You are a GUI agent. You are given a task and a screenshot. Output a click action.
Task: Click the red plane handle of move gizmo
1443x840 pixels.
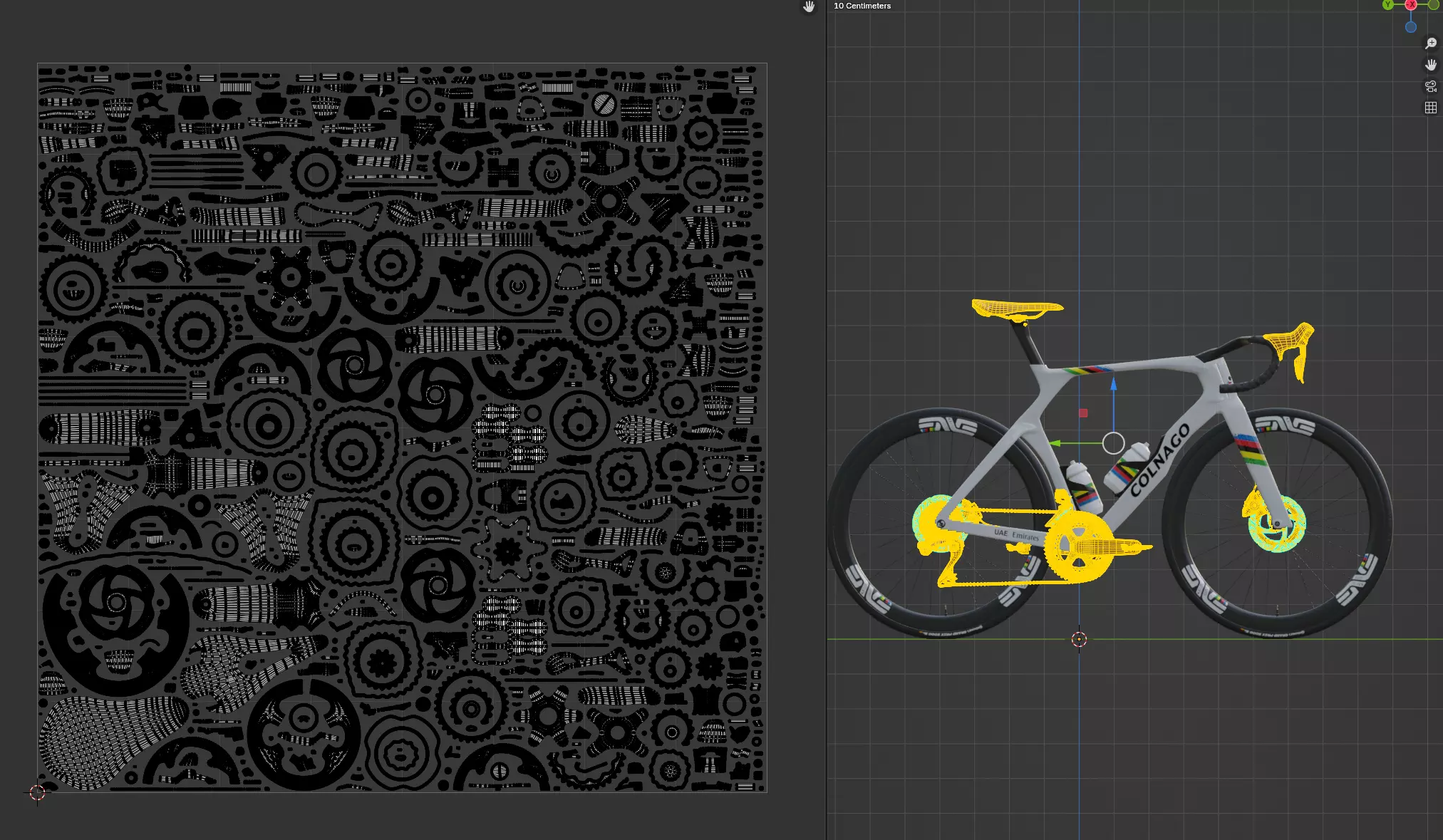[1083, 413]
